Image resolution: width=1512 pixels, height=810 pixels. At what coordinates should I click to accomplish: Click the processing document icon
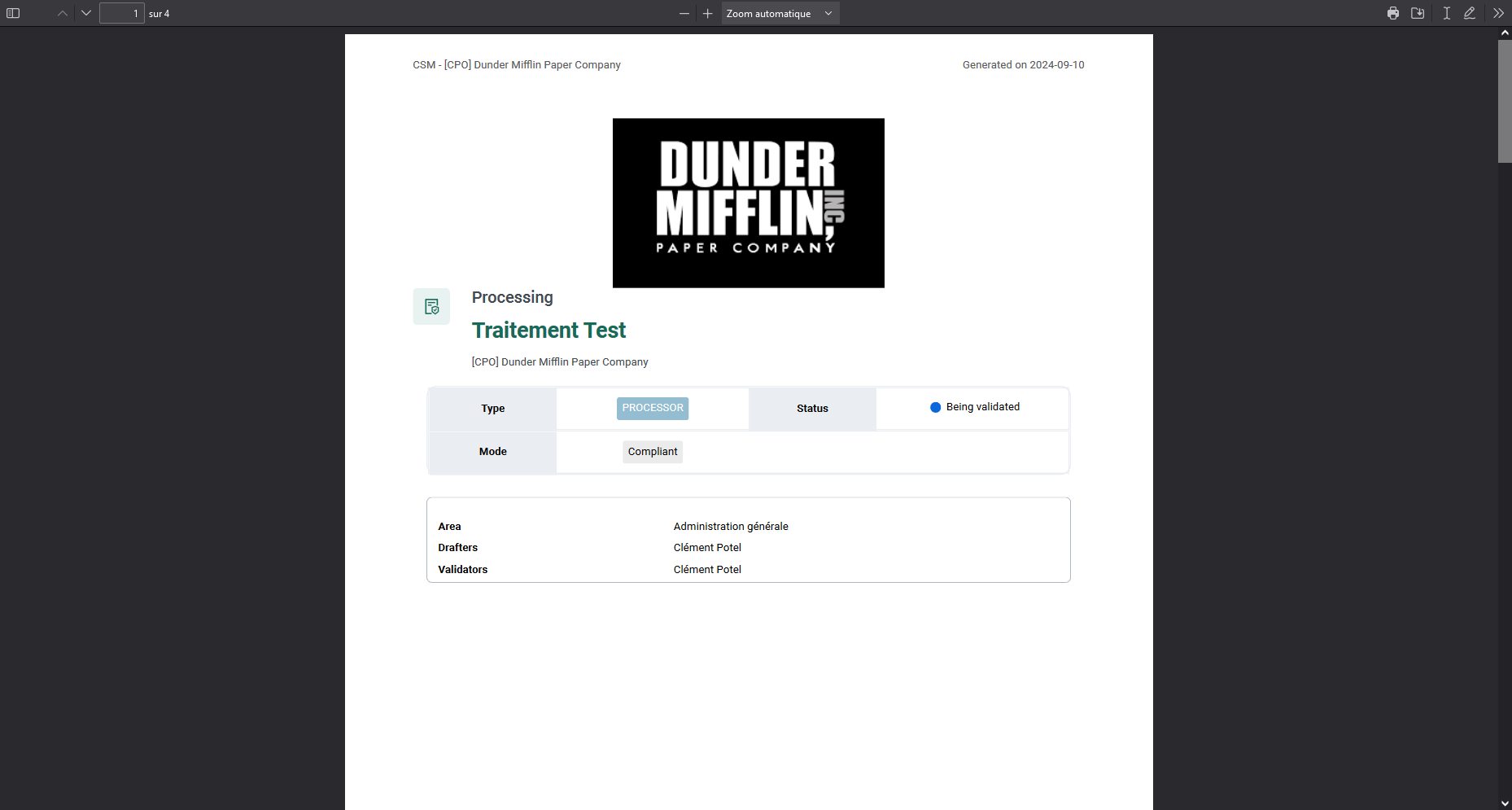click(431, 306)
